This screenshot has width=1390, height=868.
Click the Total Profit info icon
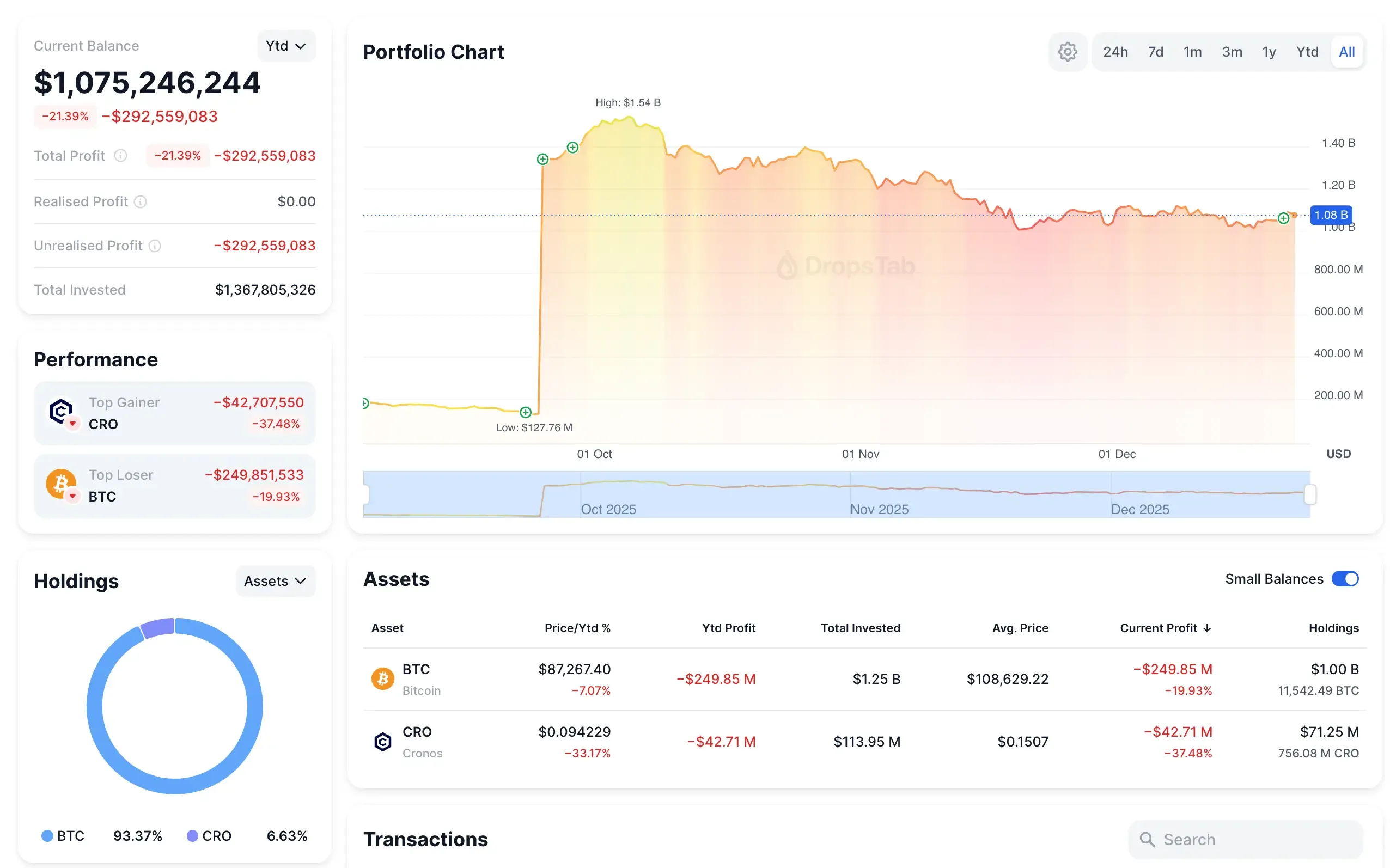[x=120, y=156]
